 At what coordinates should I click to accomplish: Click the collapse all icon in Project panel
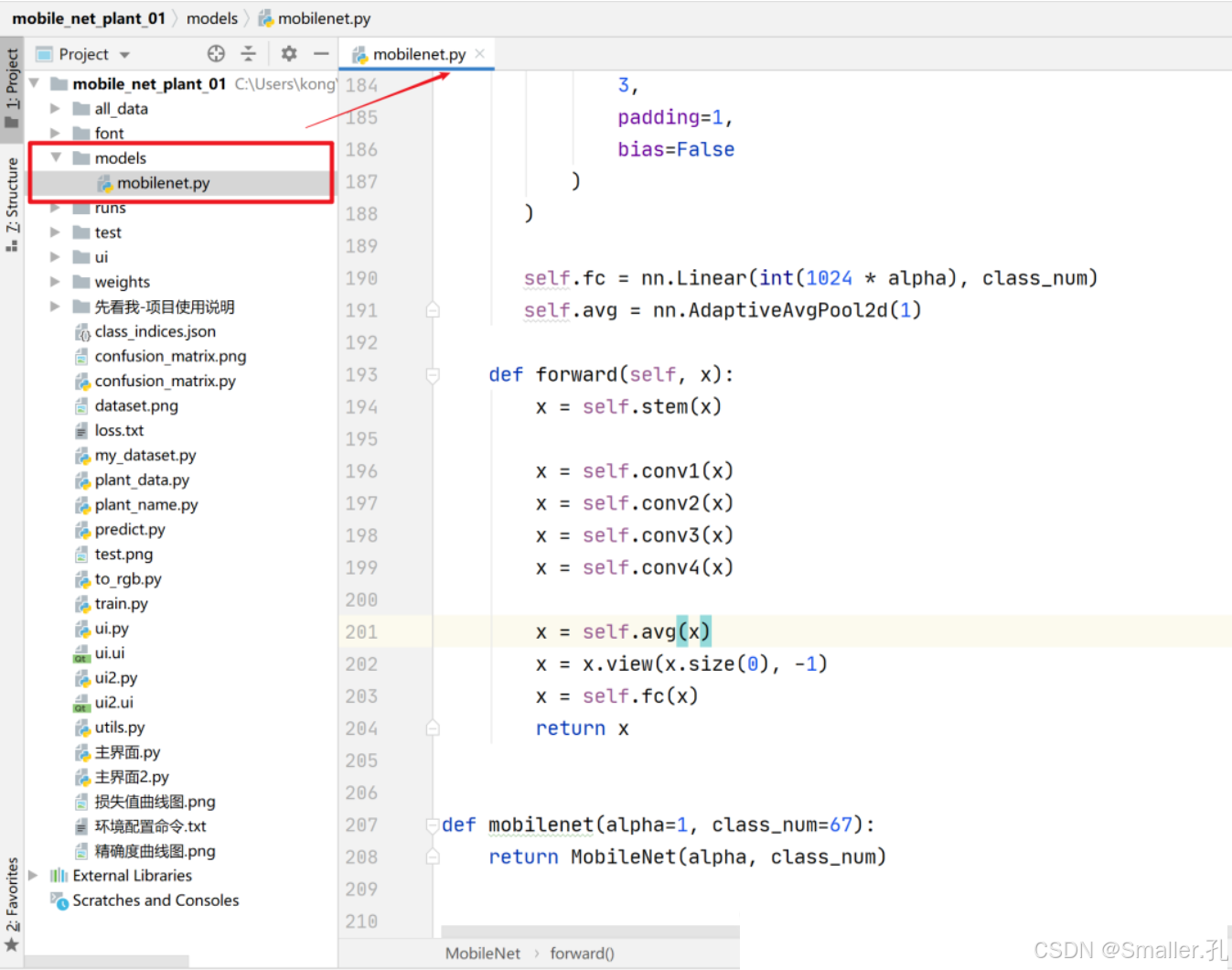click(x=248, y=54)
